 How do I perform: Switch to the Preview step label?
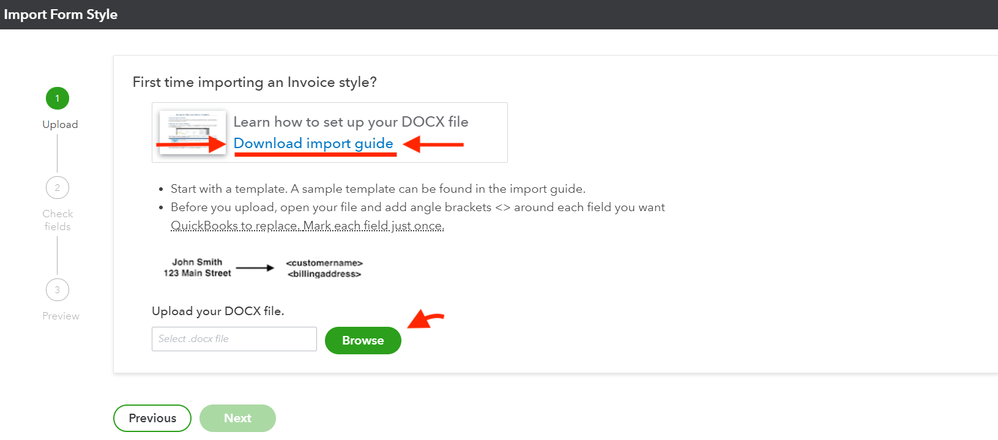[60, 316]
